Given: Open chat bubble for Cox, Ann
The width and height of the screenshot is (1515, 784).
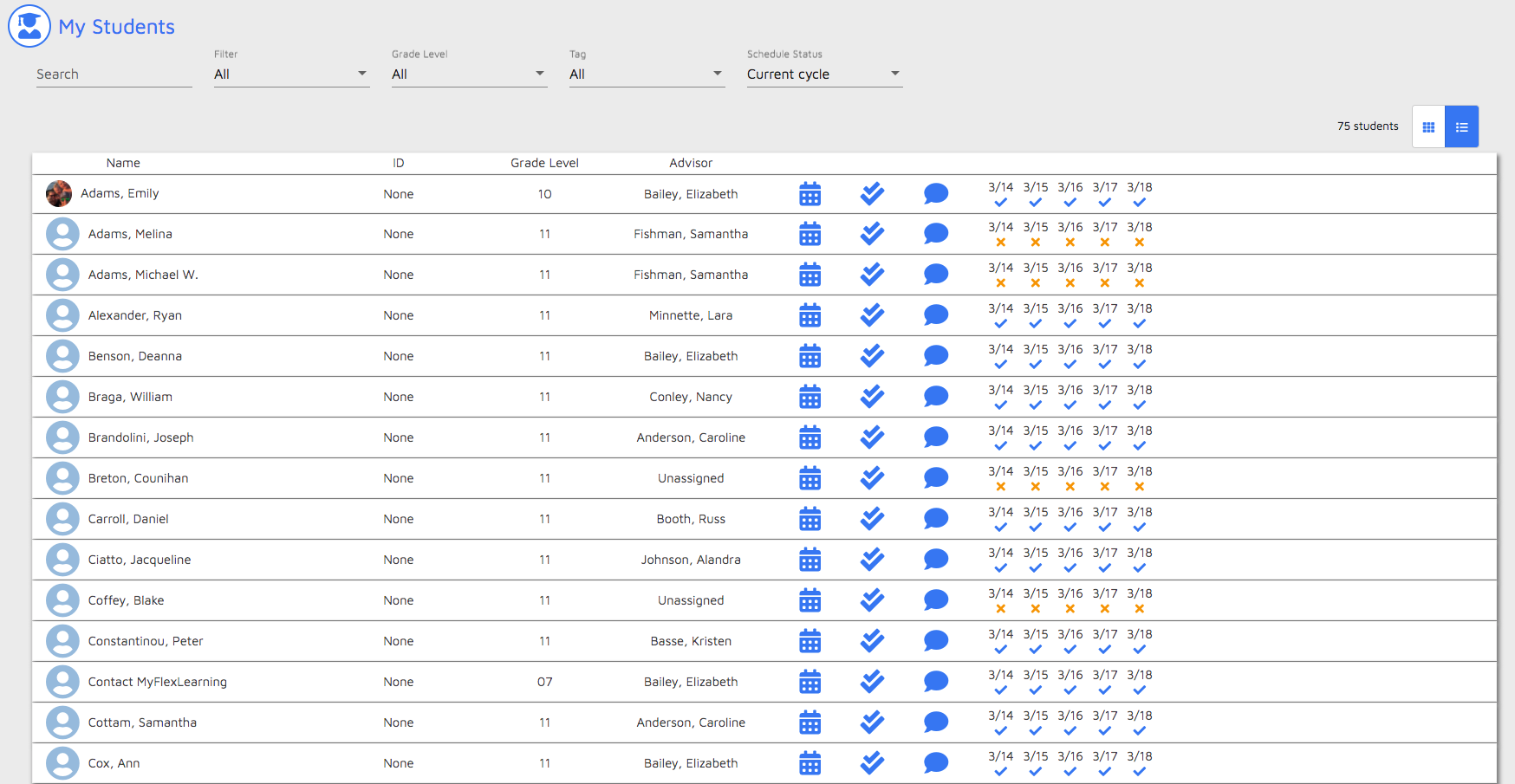Looking at the screenshot, I should pos(935,763).
